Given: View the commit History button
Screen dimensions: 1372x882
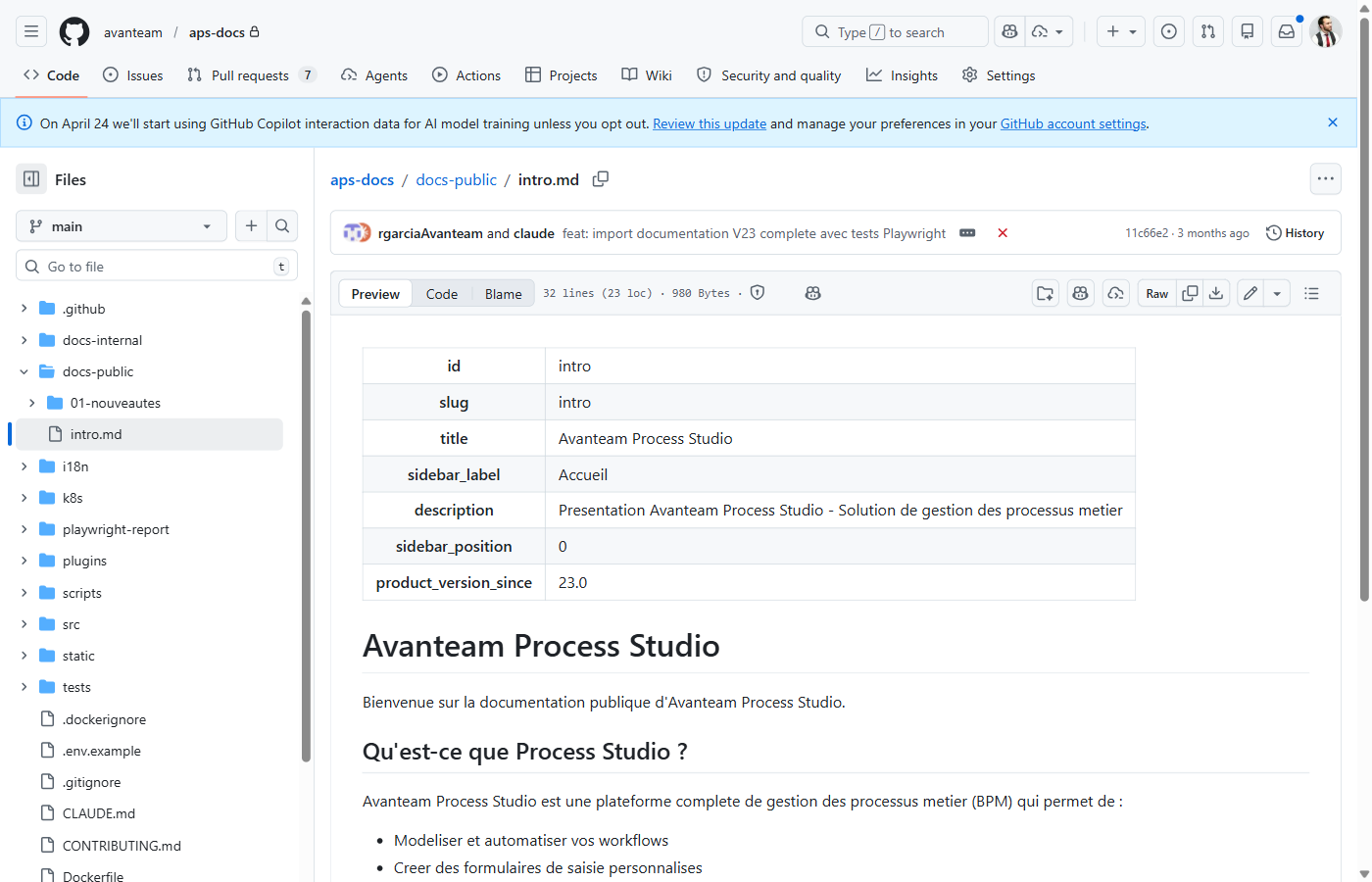Looking at the screenshot, I should click(x=1295, y=232).
